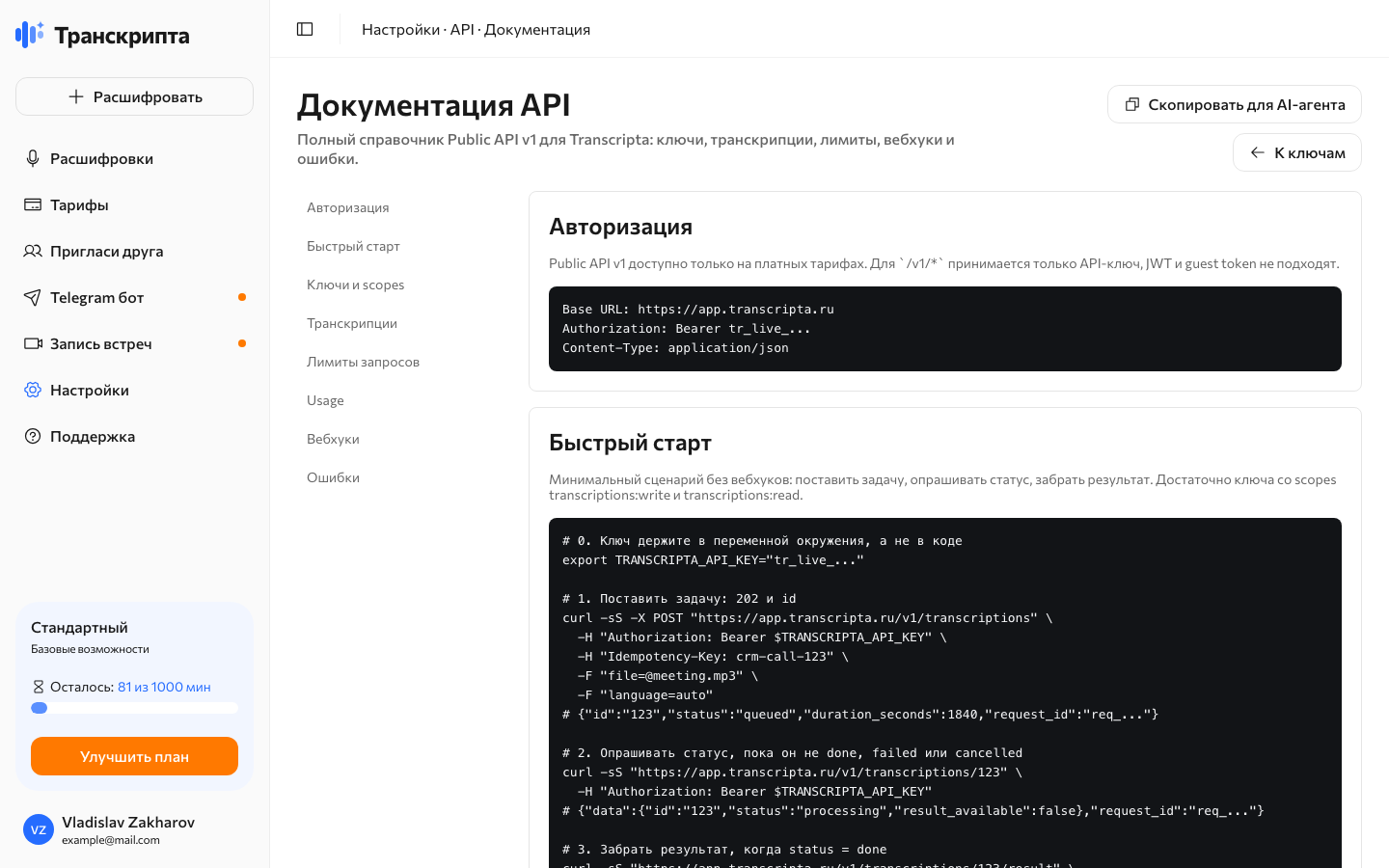Image resolution: width=1389 pixels, height=868 pixels.
Task: Click the video camera icon for Запись встреч
Action: point(33,343)
